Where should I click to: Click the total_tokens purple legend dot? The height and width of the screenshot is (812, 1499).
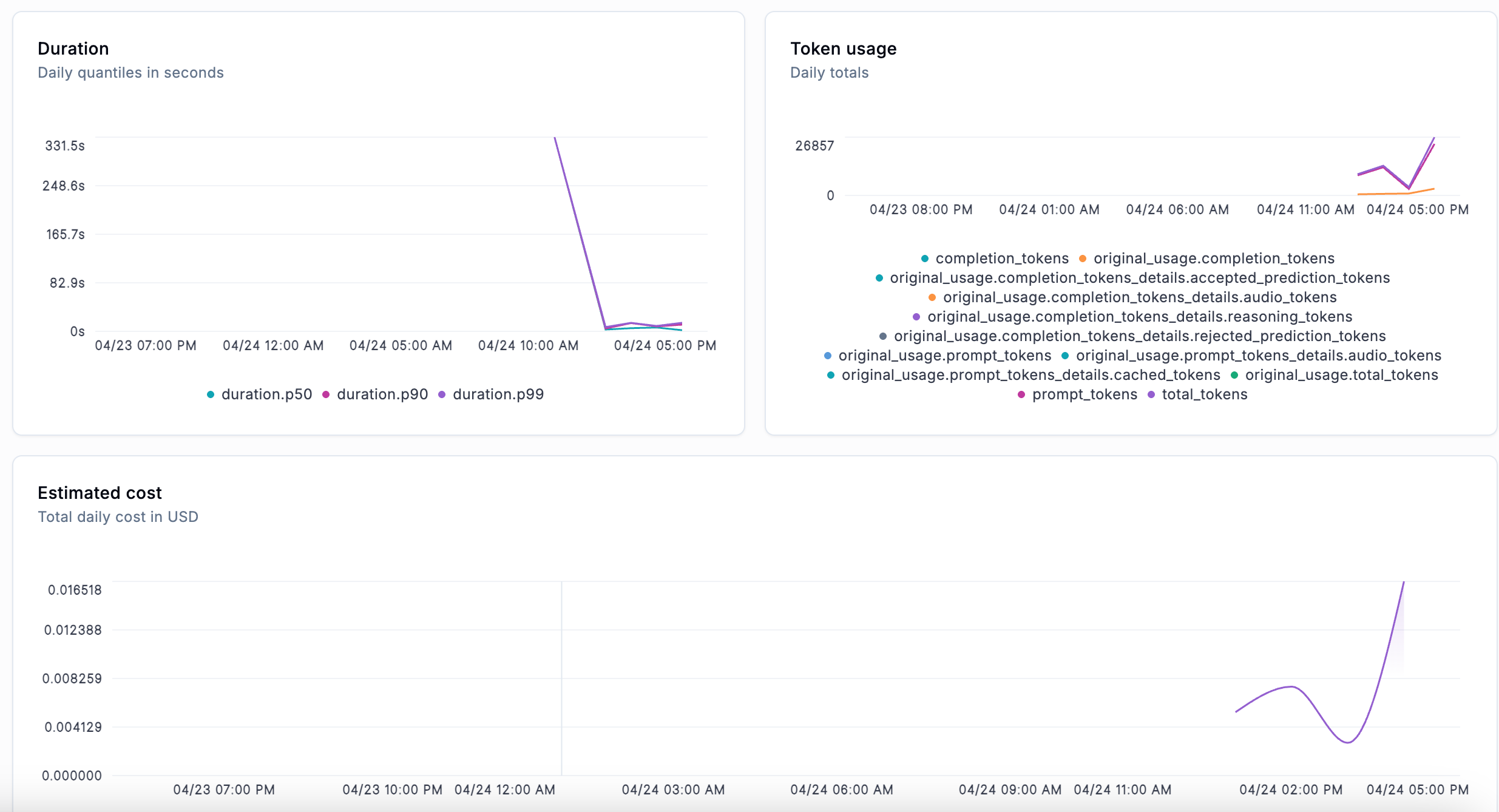1151,394
